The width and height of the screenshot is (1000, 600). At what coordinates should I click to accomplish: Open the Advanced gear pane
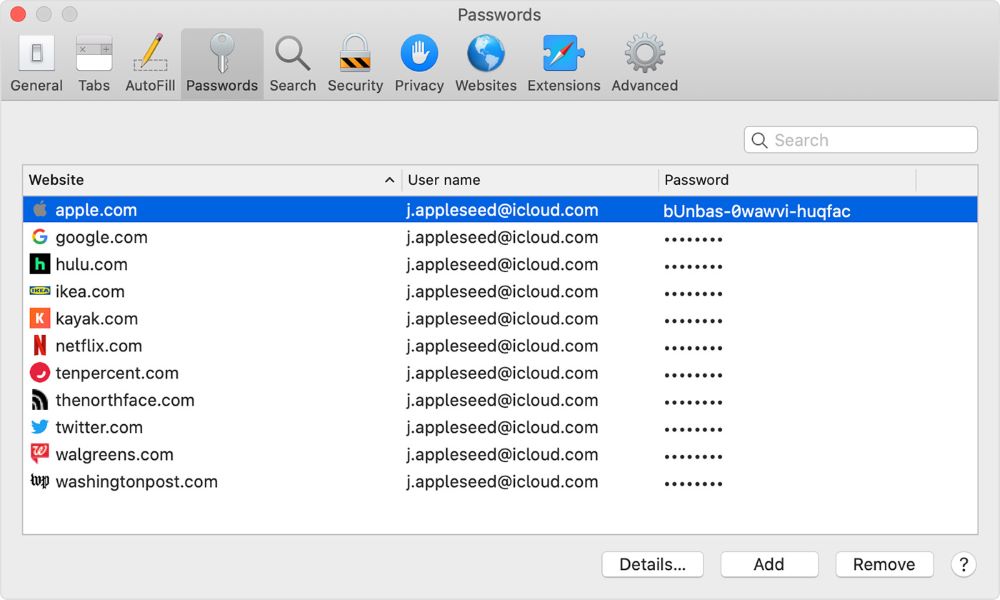pyautogui.click(x=645, y=64)
